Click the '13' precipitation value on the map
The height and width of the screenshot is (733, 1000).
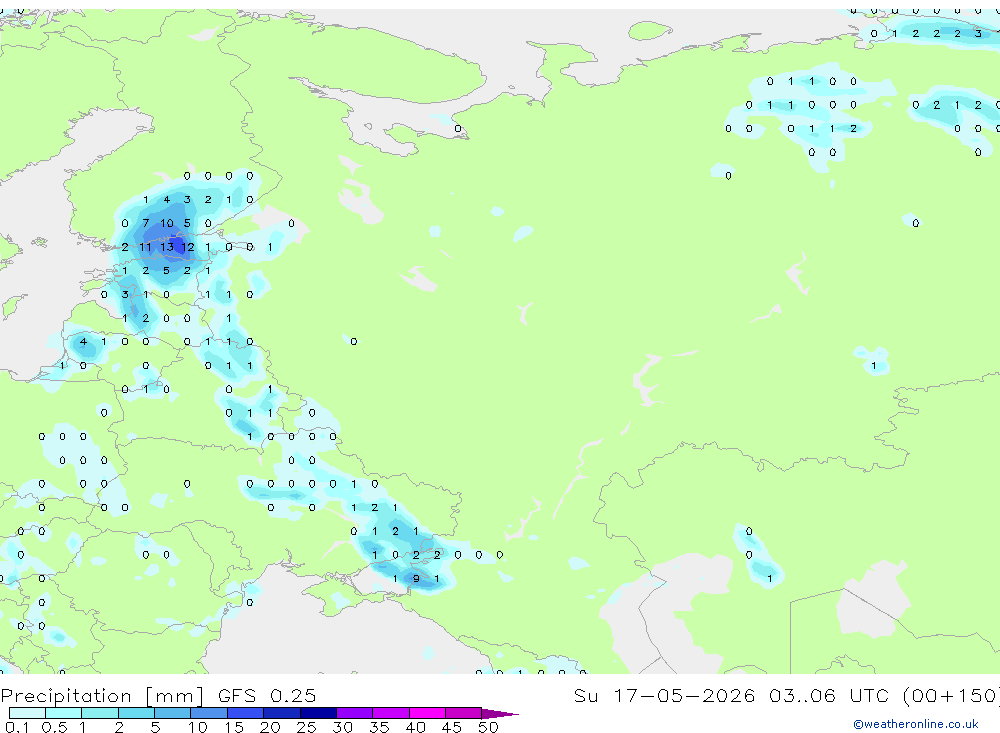166,247
